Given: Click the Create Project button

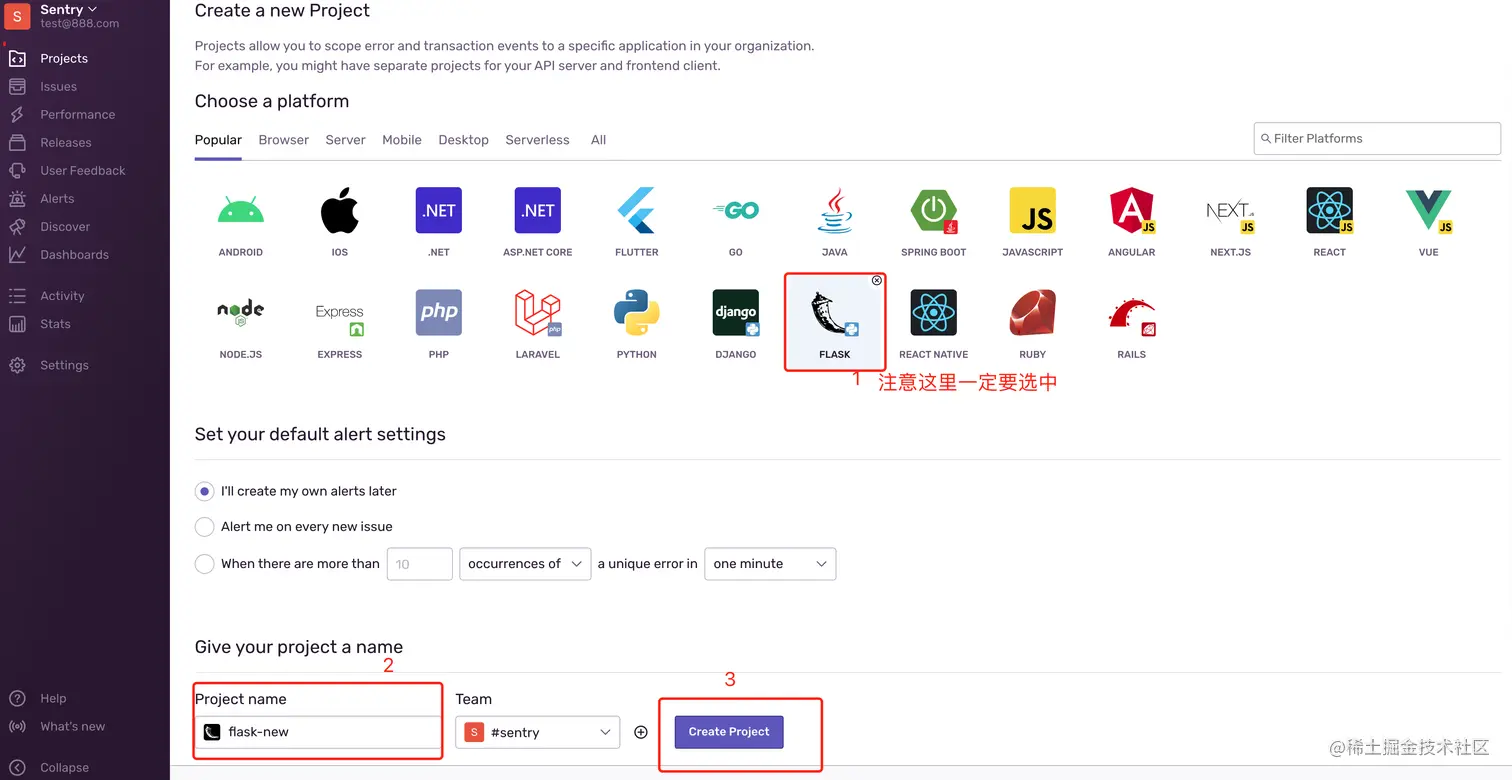Looking at the screenshot, I should [729, 732].
